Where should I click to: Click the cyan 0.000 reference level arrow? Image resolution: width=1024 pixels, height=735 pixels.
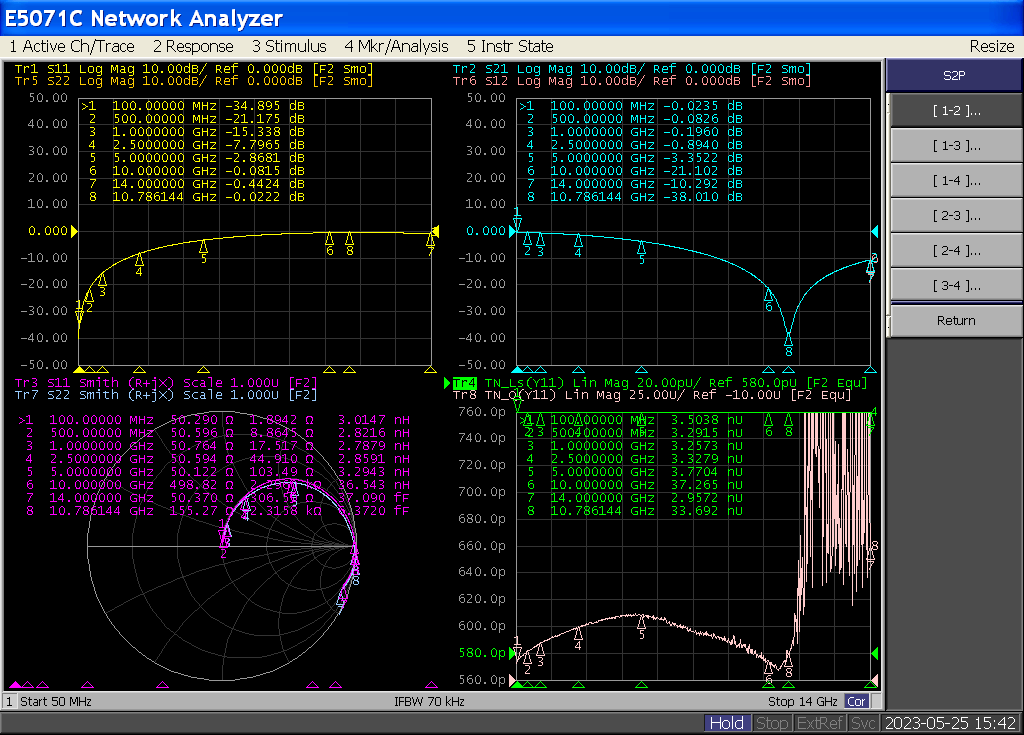[x=512, y=231]
